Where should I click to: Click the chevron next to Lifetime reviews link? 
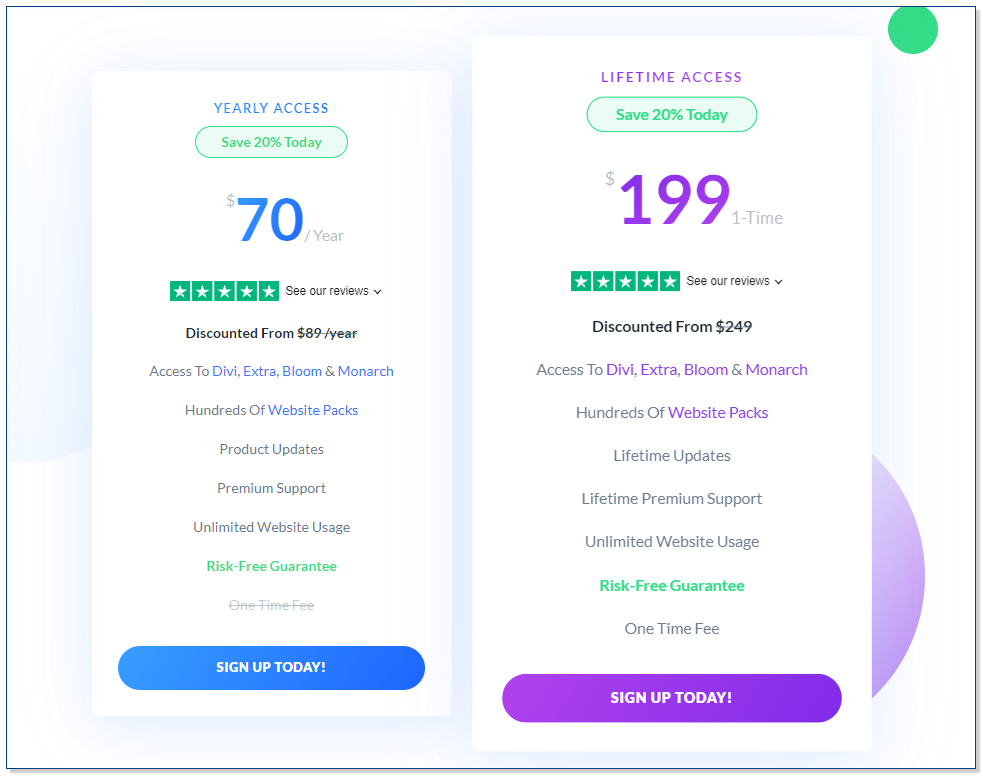pos(778,281)
